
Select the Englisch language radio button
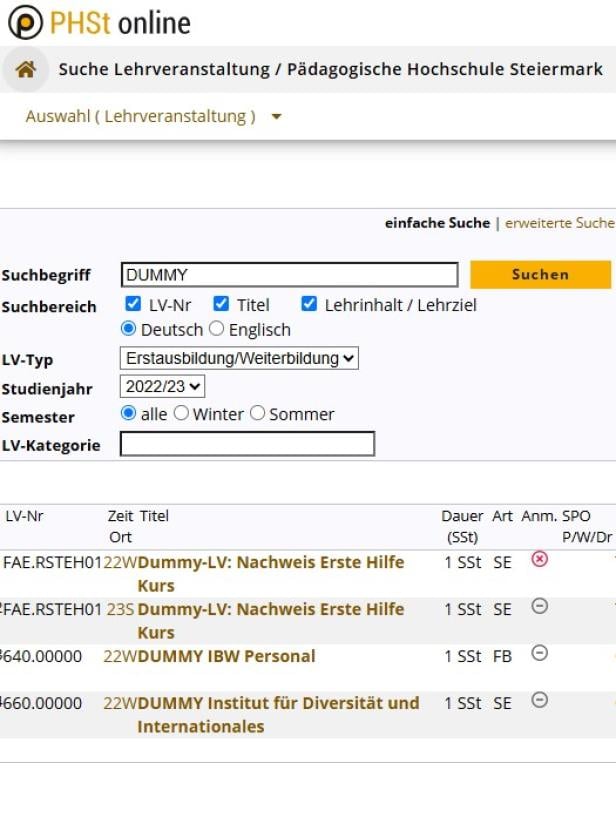[x=217, y=330]
